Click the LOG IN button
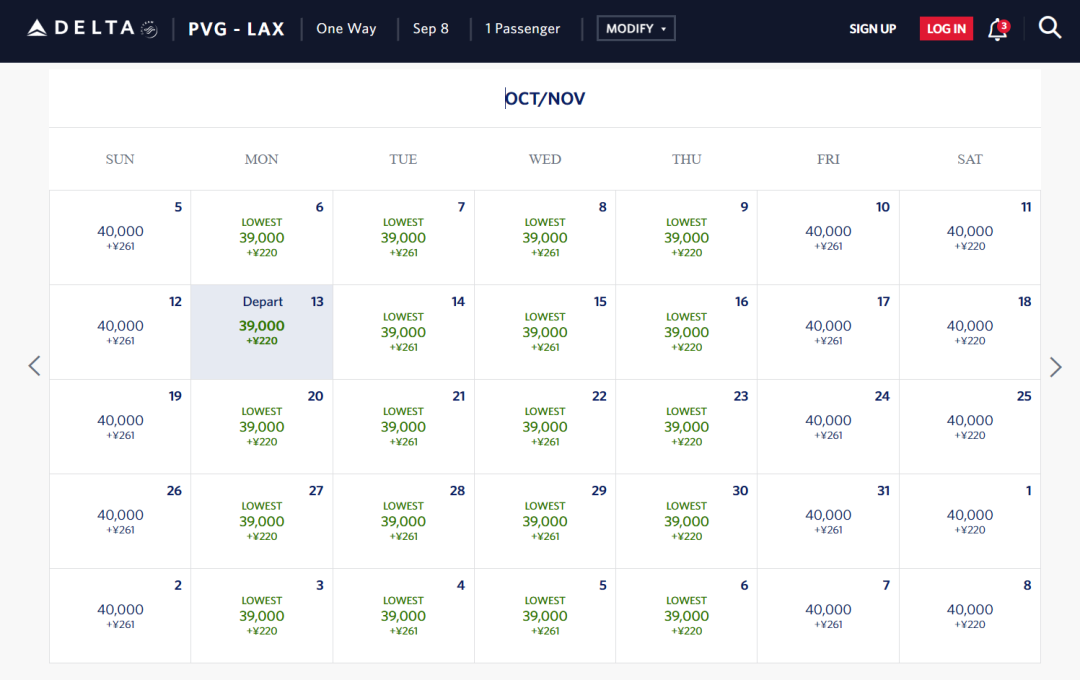 [945, 29]
